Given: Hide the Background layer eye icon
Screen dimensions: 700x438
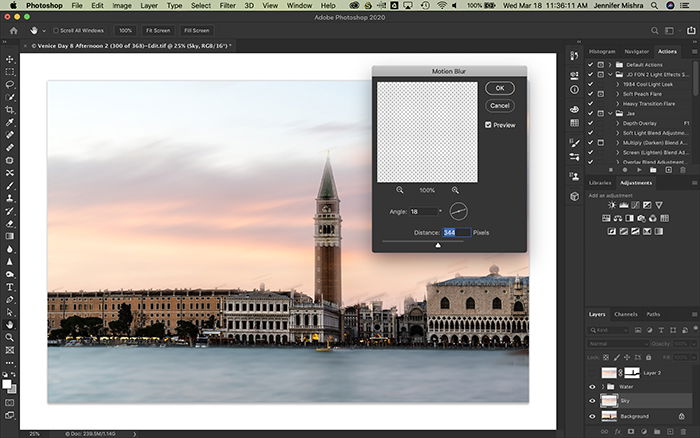Looking at the screenshot, I should click(592, 417).
